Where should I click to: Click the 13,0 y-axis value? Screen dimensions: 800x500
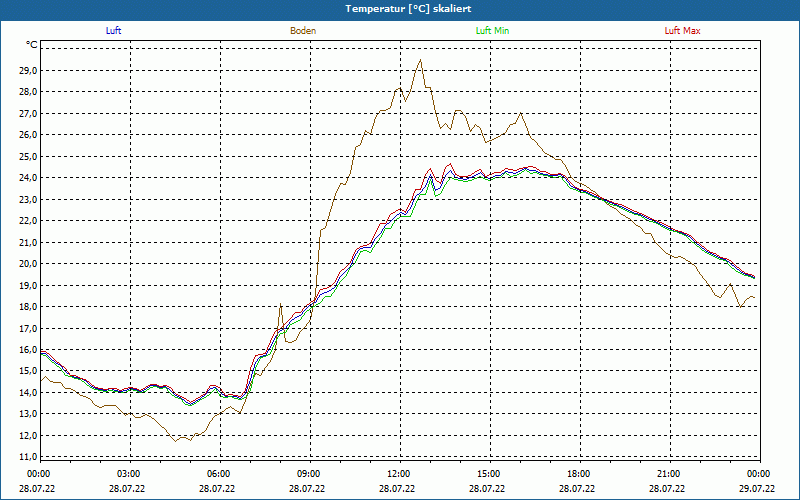28,414
